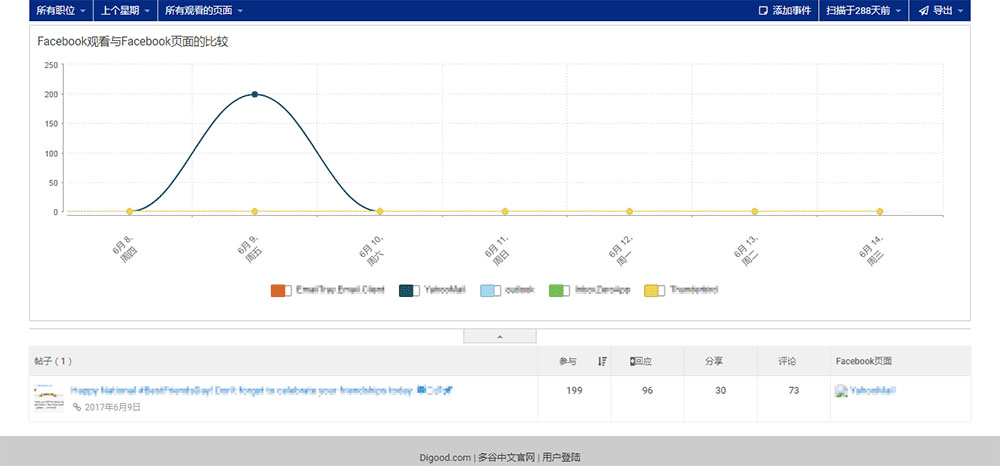Click the icon before 回应 column header
Image resolution: width=1000 pixels, height=466 pixels.
[633, 361]
